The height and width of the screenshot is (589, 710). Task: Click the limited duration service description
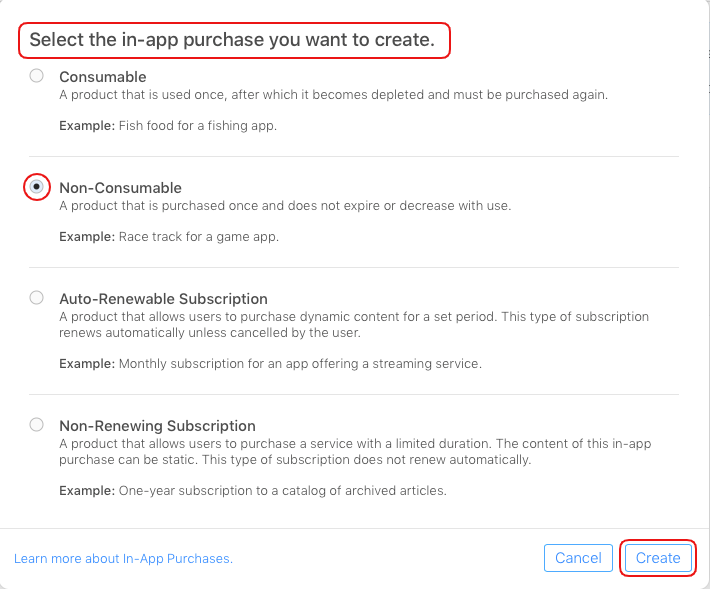(354, 451)
